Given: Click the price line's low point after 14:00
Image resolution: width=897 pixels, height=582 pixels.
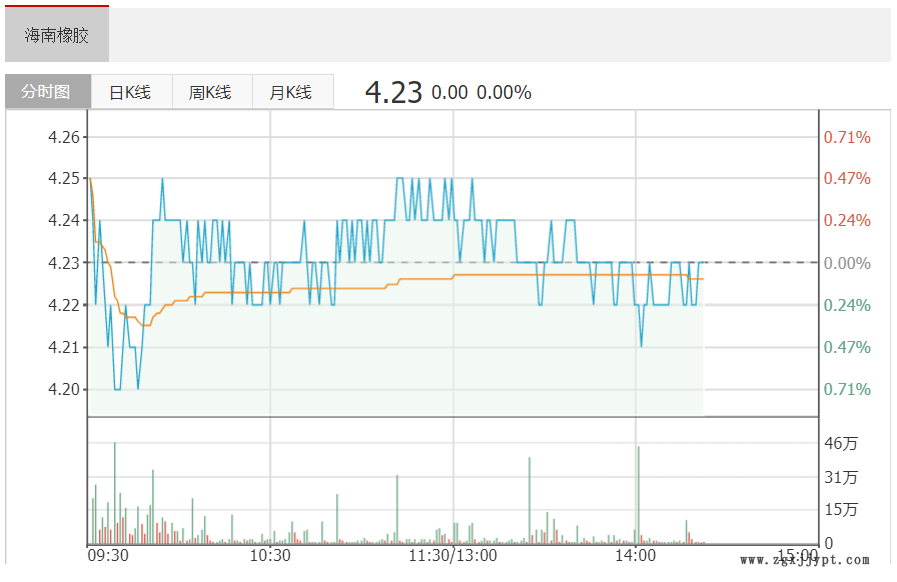Looking at the screenshot, I should [x=641, y=346].
